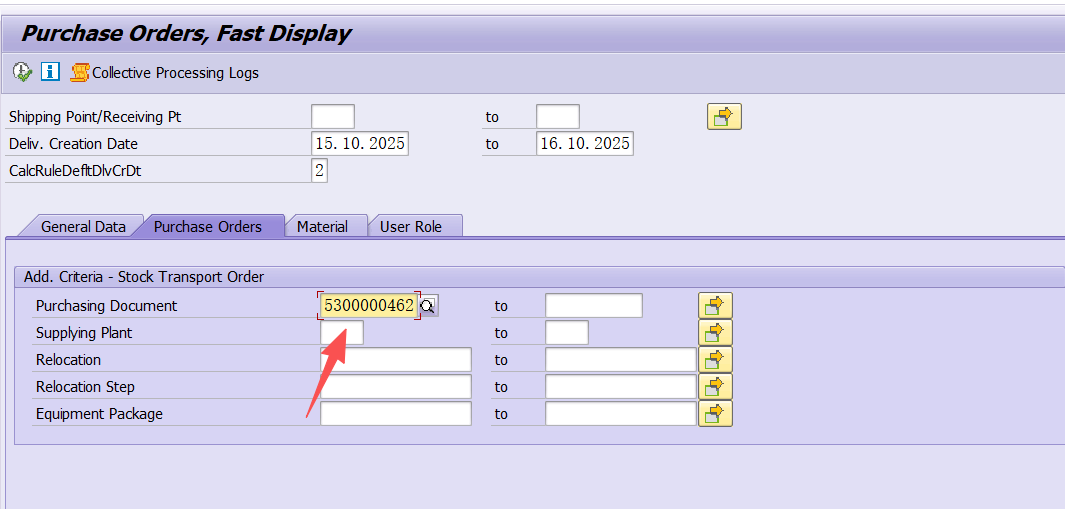1065x509 pixels.
Task: Click the Deliv. Creation Date to field
Action: click(x=585, y=144)
